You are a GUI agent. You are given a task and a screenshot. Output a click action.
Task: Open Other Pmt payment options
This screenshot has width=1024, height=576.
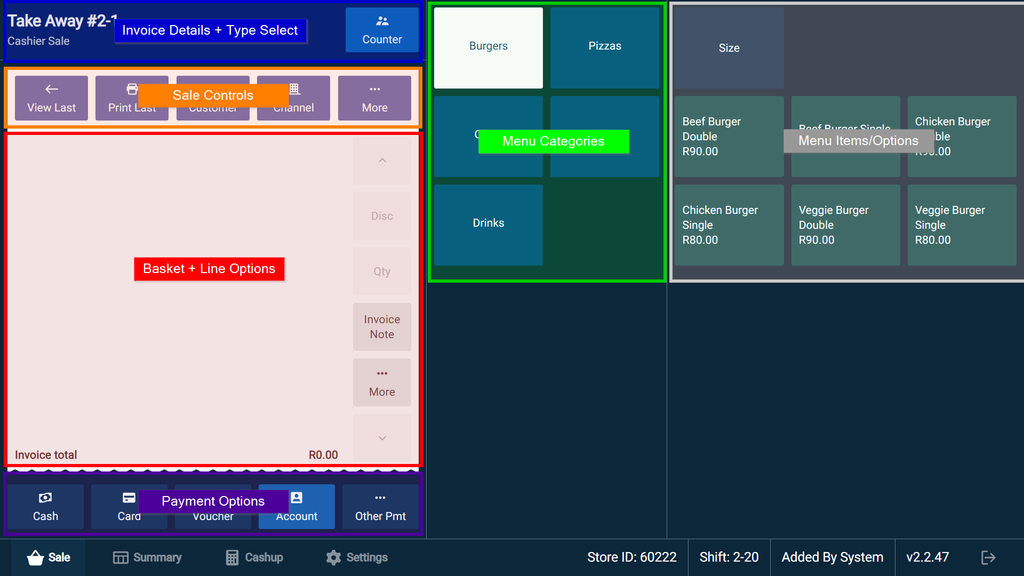pyautogui.click(x=380, y=506)
